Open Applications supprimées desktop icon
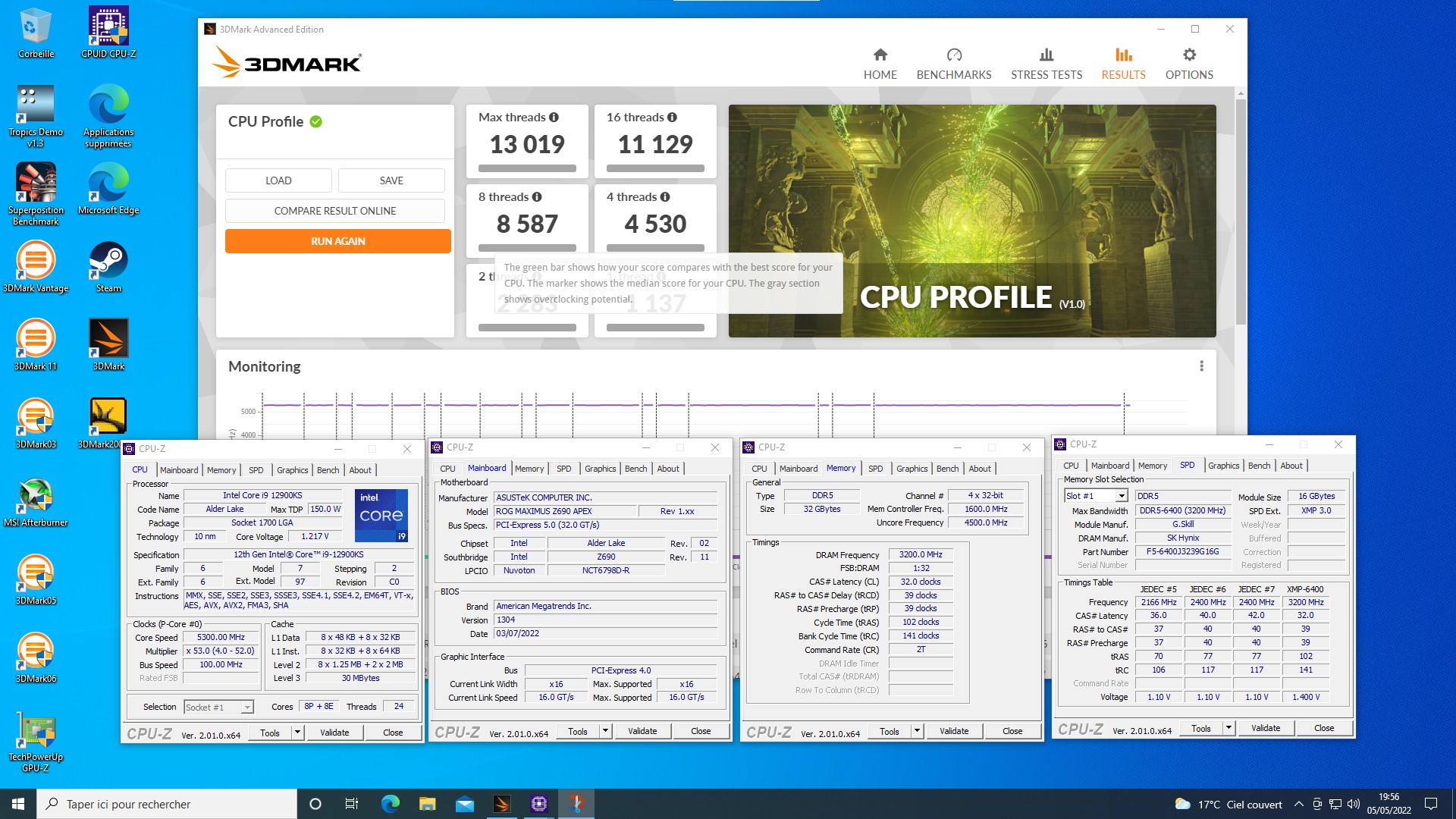Viewport: 1456px width, 819px height. [108, 115]
